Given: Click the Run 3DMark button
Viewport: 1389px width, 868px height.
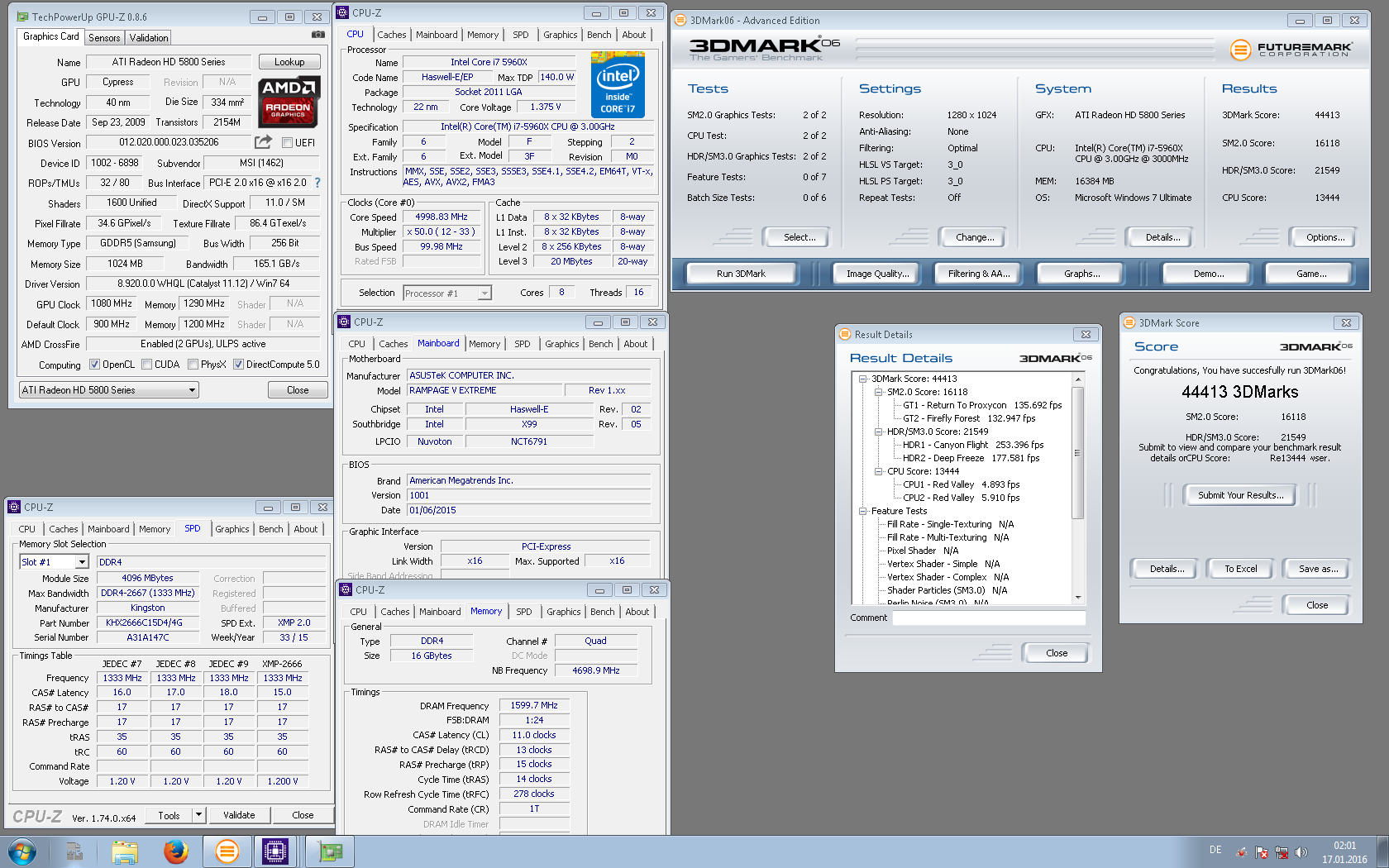Looking at the screenshot, I should (741, 274).
